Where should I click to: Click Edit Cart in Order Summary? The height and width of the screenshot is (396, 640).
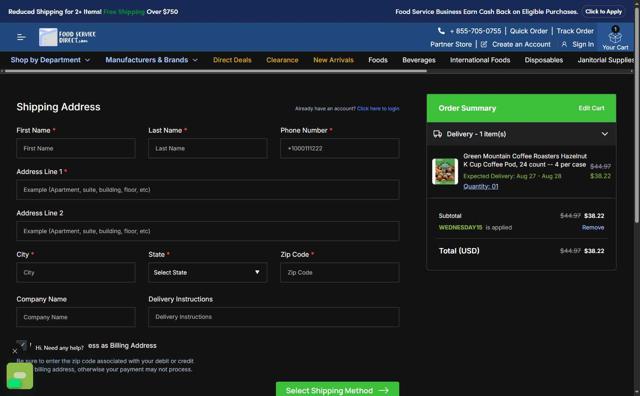pyautogui.click(x=591, y=108)
